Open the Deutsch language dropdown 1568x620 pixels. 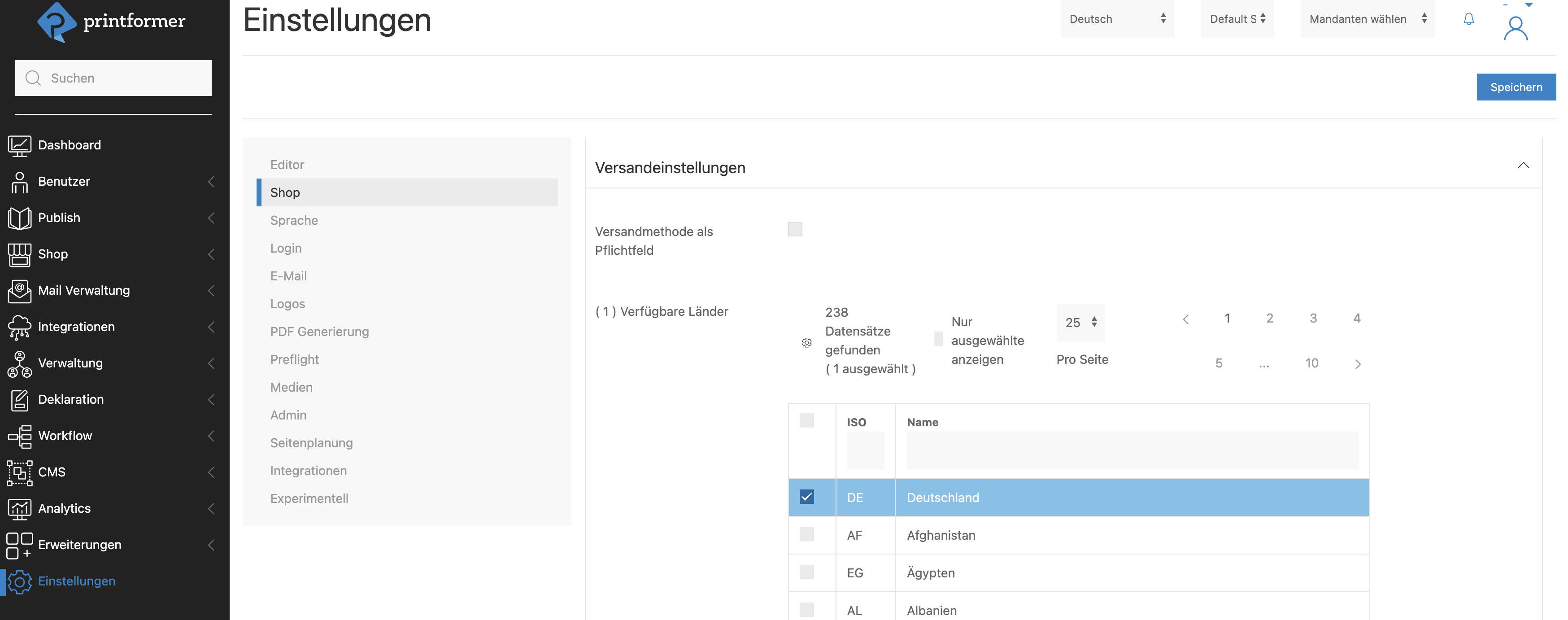[1116, 19]
